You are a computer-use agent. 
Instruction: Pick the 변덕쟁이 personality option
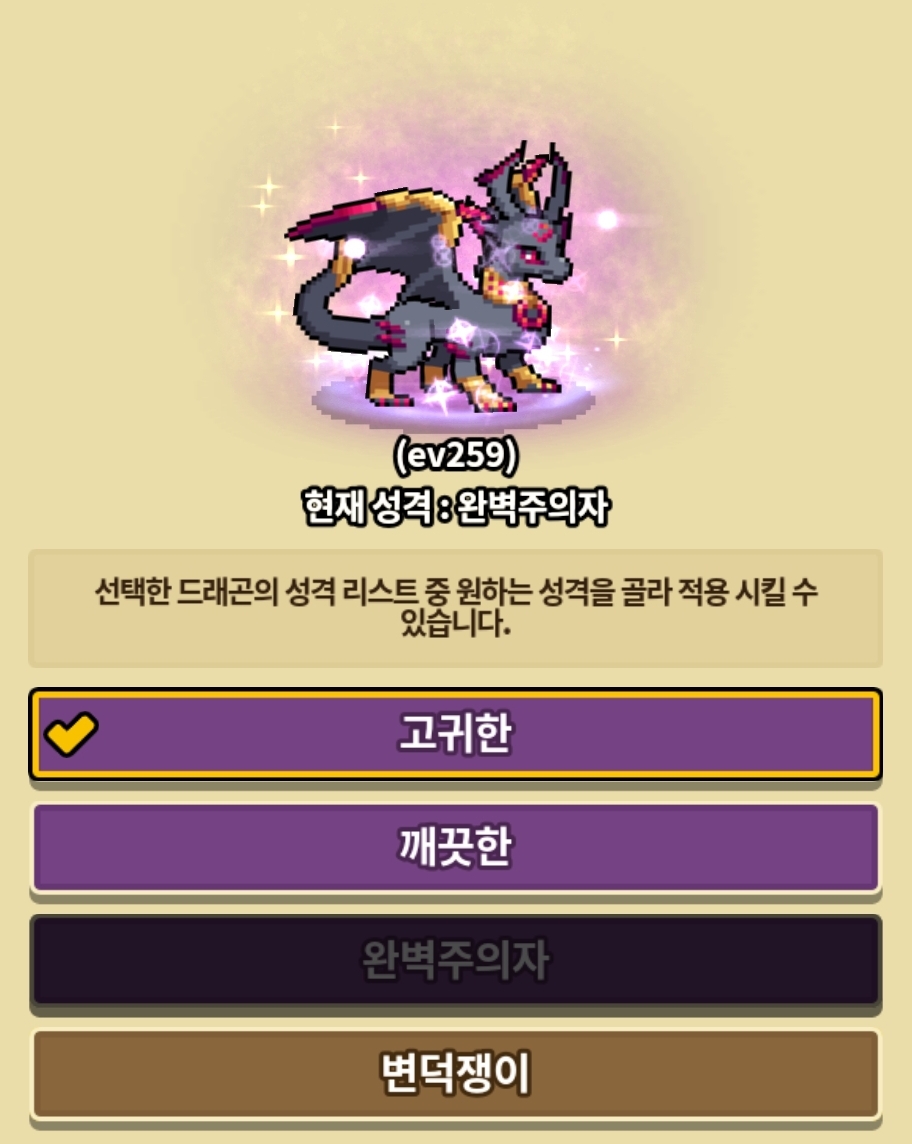point(455,1073)
